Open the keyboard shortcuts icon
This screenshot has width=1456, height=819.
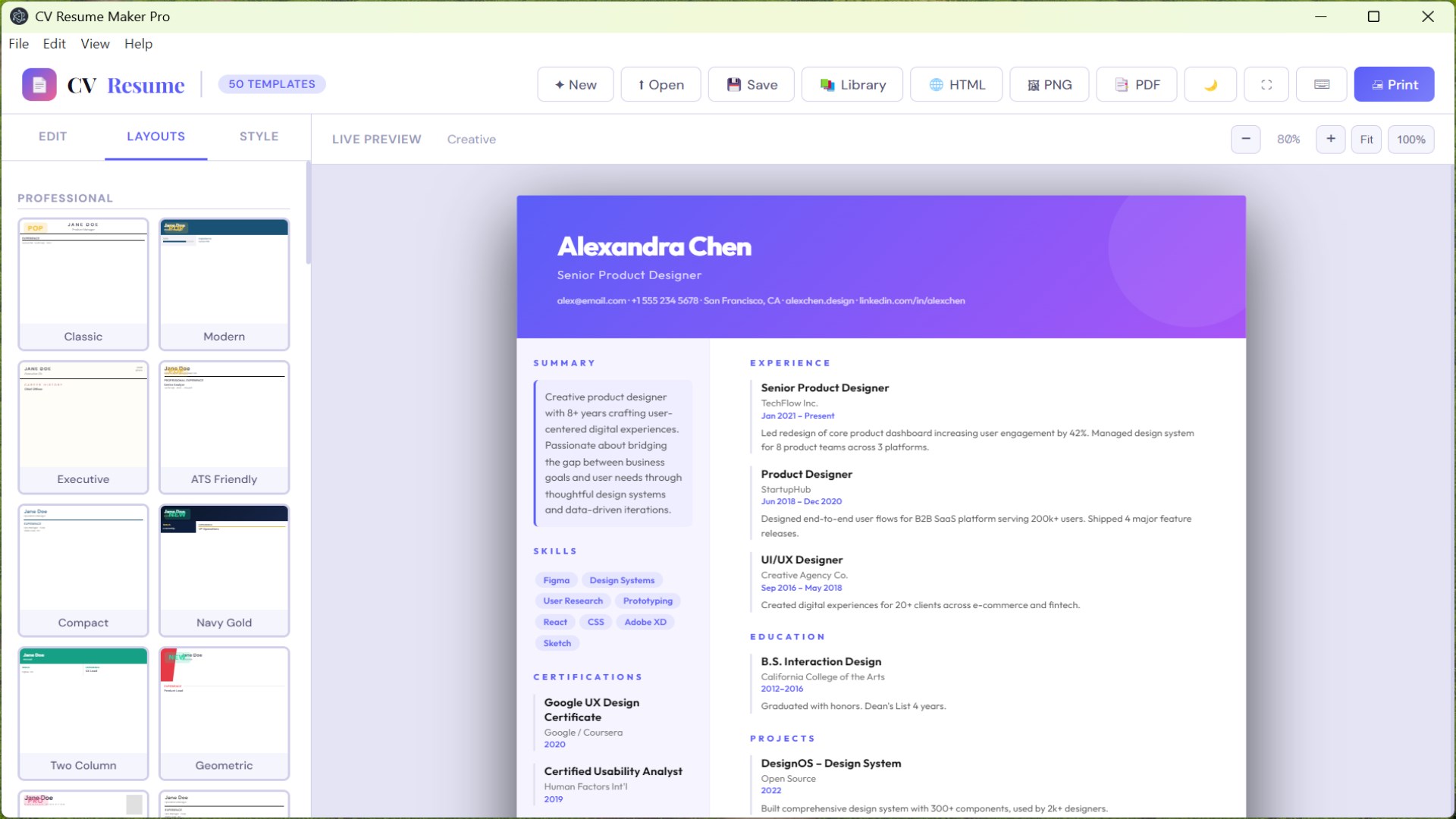[x=1321, y=85]
